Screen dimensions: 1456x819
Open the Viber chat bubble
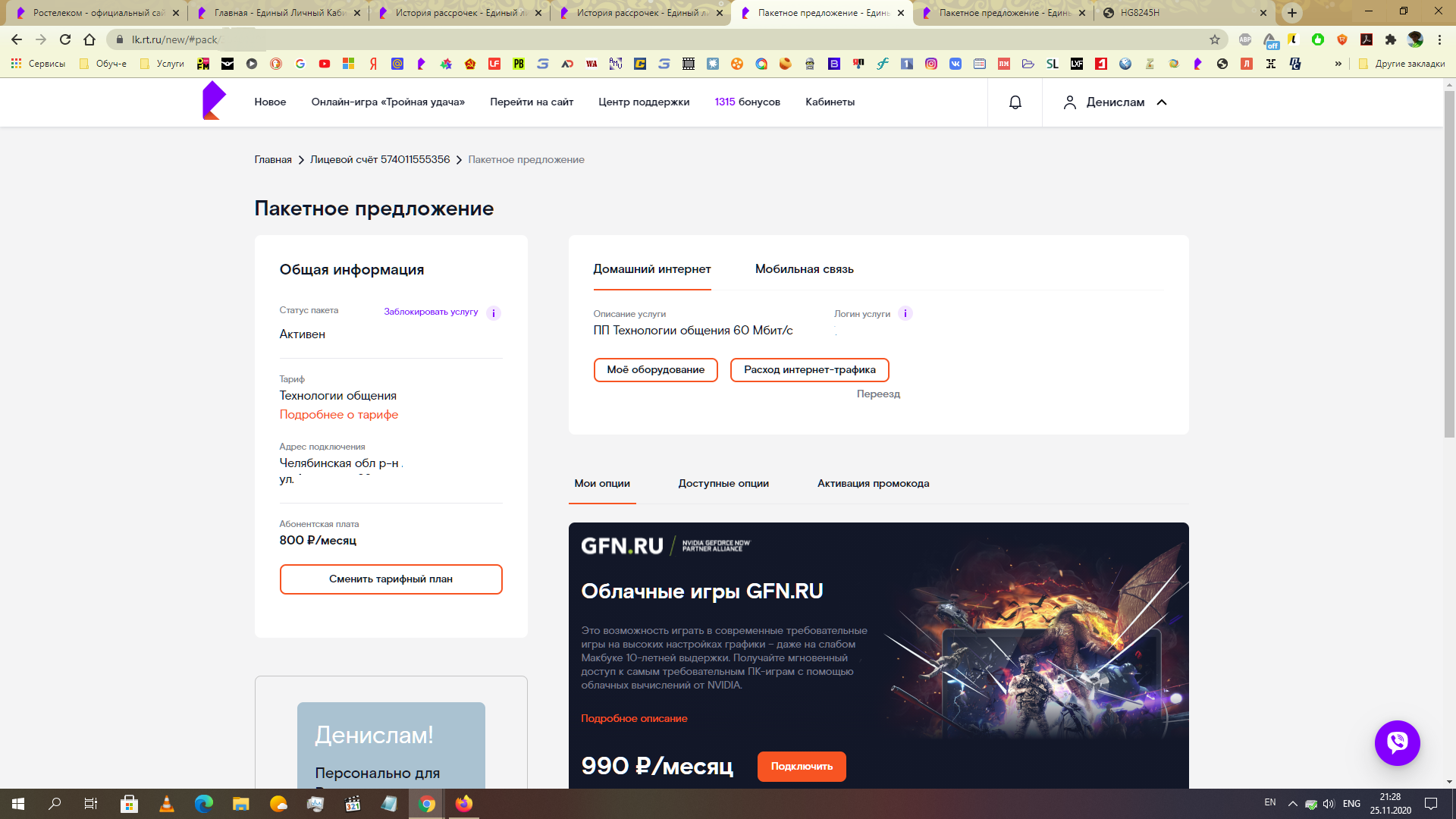[1397, 743]
